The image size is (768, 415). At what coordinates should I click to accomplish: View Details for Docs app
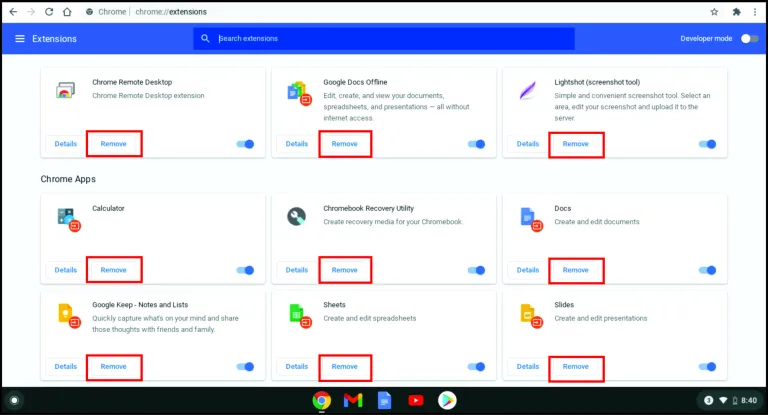[528, 270]
